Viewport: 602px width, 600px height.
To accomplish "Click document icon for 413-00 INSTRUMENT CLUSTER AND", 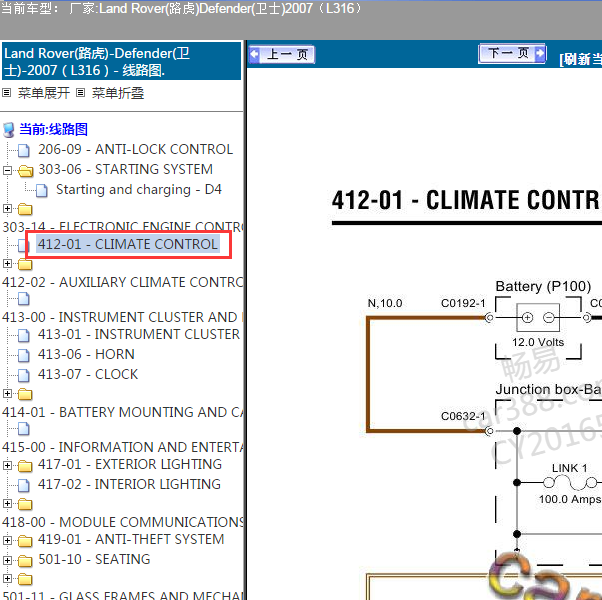I will tap(24, 299).
